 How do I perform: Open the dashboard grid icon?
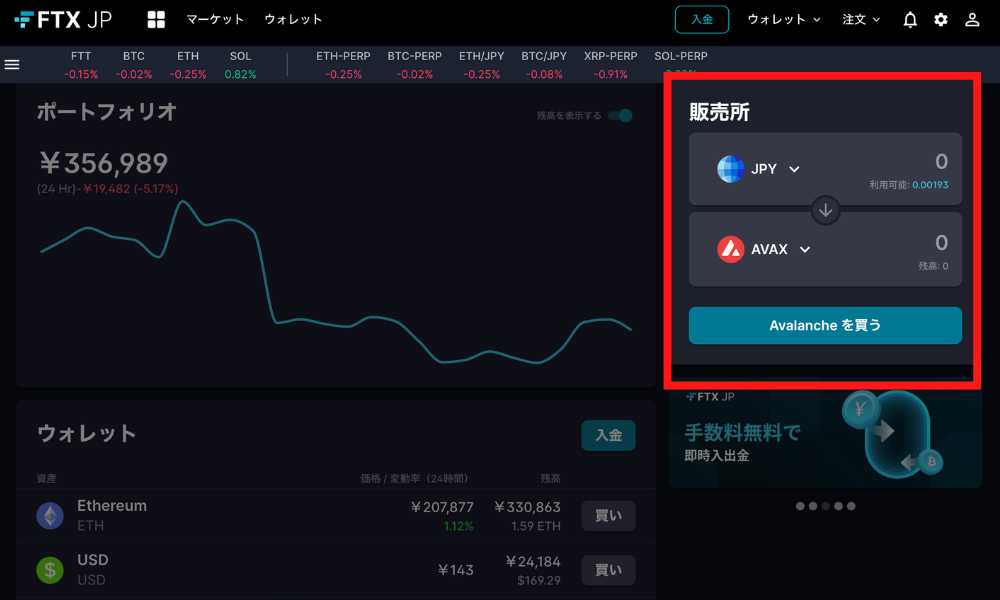pos(156,20)
